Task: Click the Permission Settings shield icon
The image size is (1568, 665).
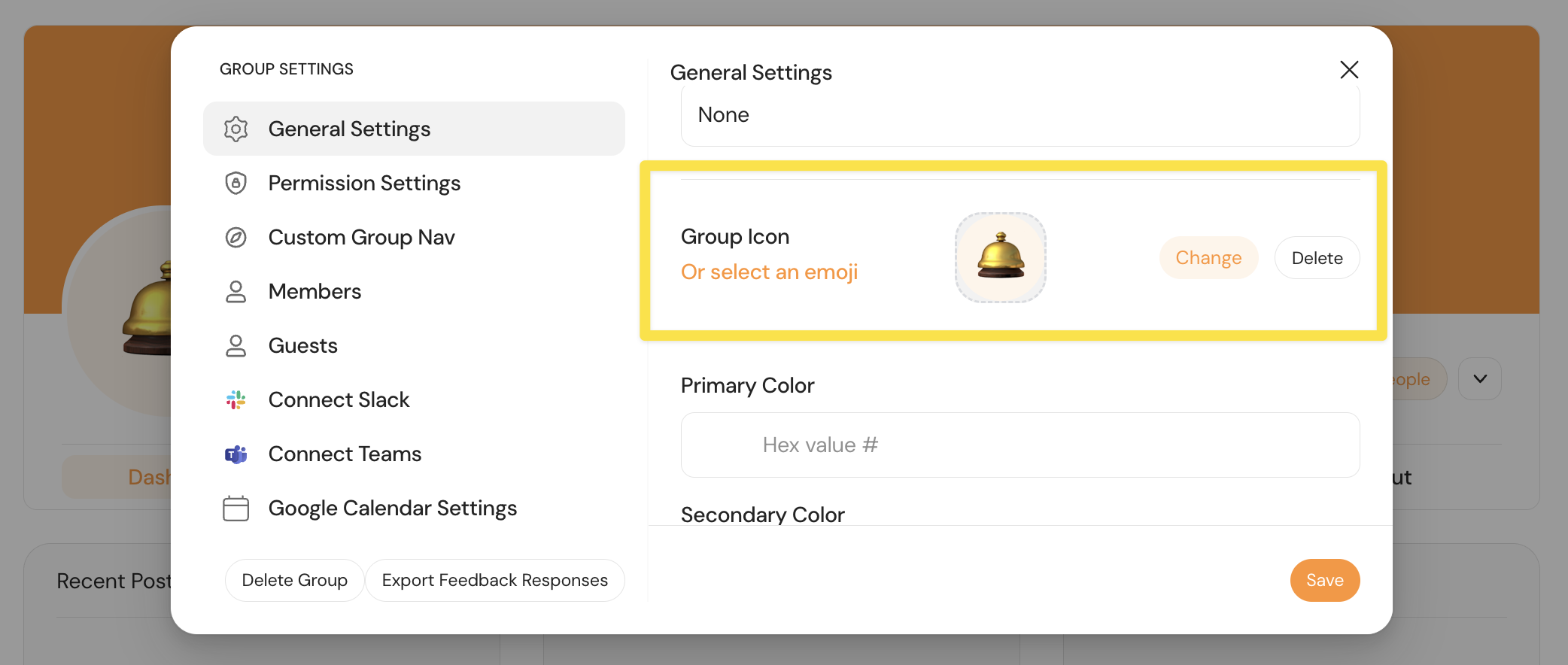Action: click(236, 184)
